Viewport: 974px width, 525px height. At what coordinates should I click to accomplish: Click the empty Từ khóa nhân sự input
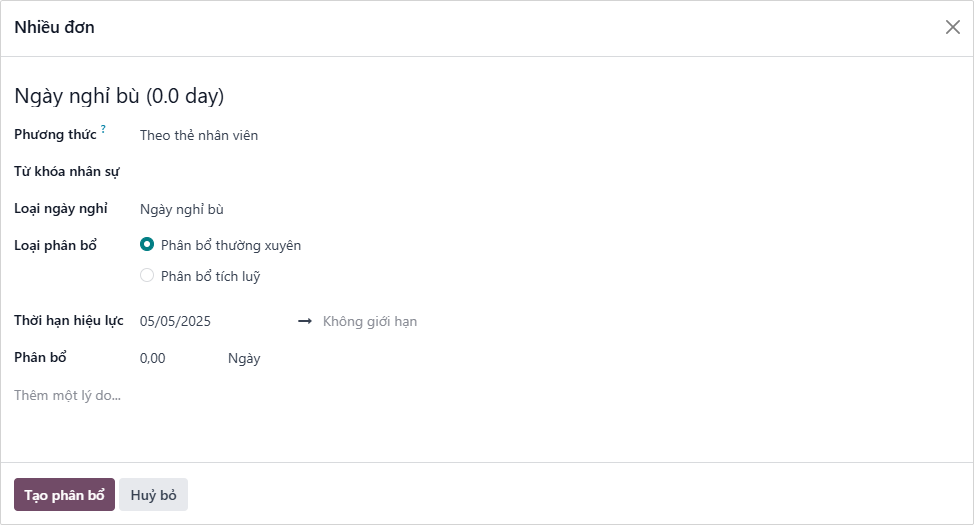click(300, 172)
